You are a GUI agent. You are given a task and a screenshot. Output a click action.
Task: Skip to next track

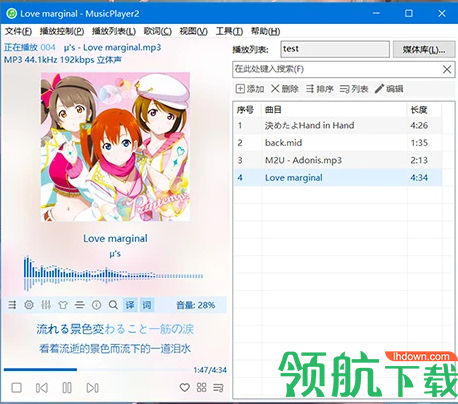[92, 388]
